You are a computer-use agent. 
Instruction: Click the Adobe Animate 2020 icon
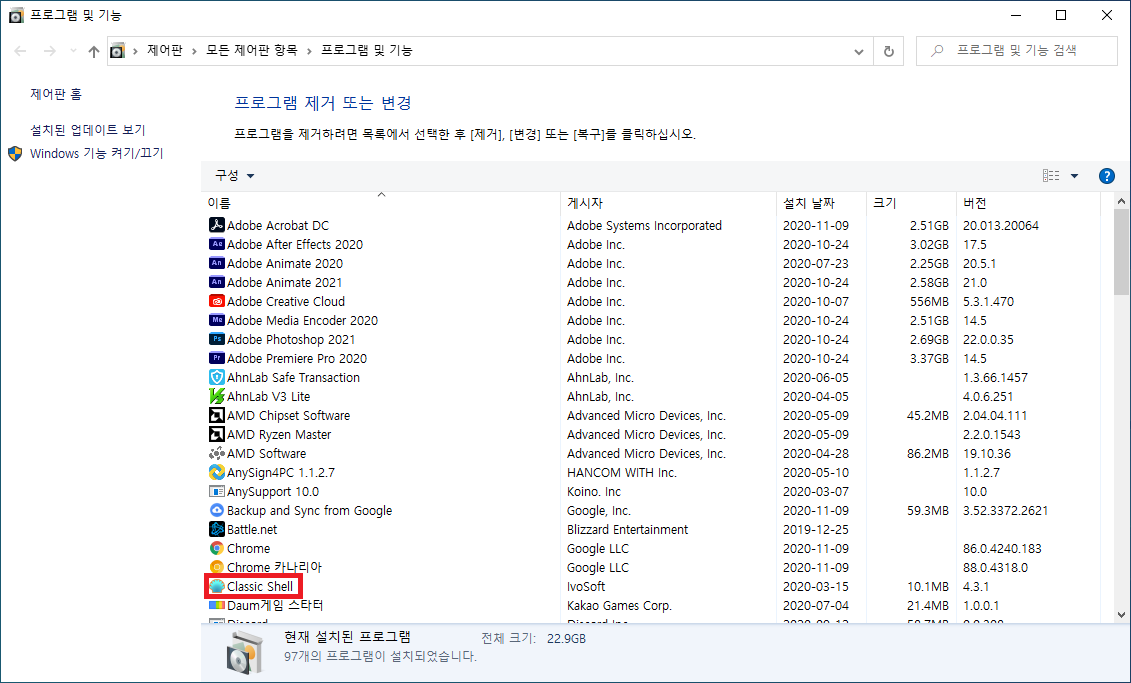tap(216, 263)
